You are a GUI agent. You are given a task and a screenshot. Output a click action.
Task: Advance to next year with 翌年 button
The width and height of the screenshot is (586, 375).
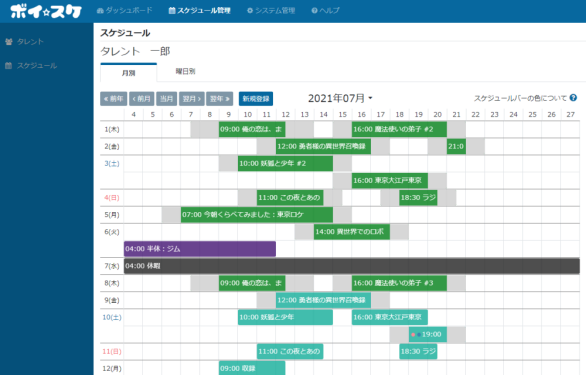click(220, 99)
